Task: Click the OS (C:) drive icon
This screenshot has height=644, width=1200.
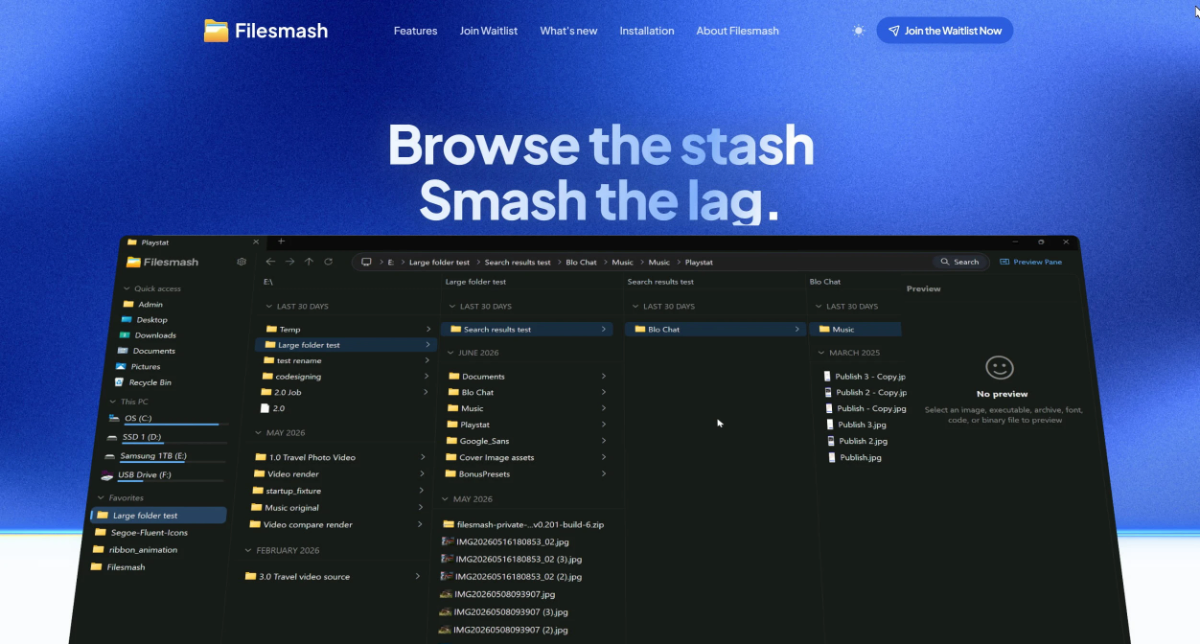Action: point(113,418)
